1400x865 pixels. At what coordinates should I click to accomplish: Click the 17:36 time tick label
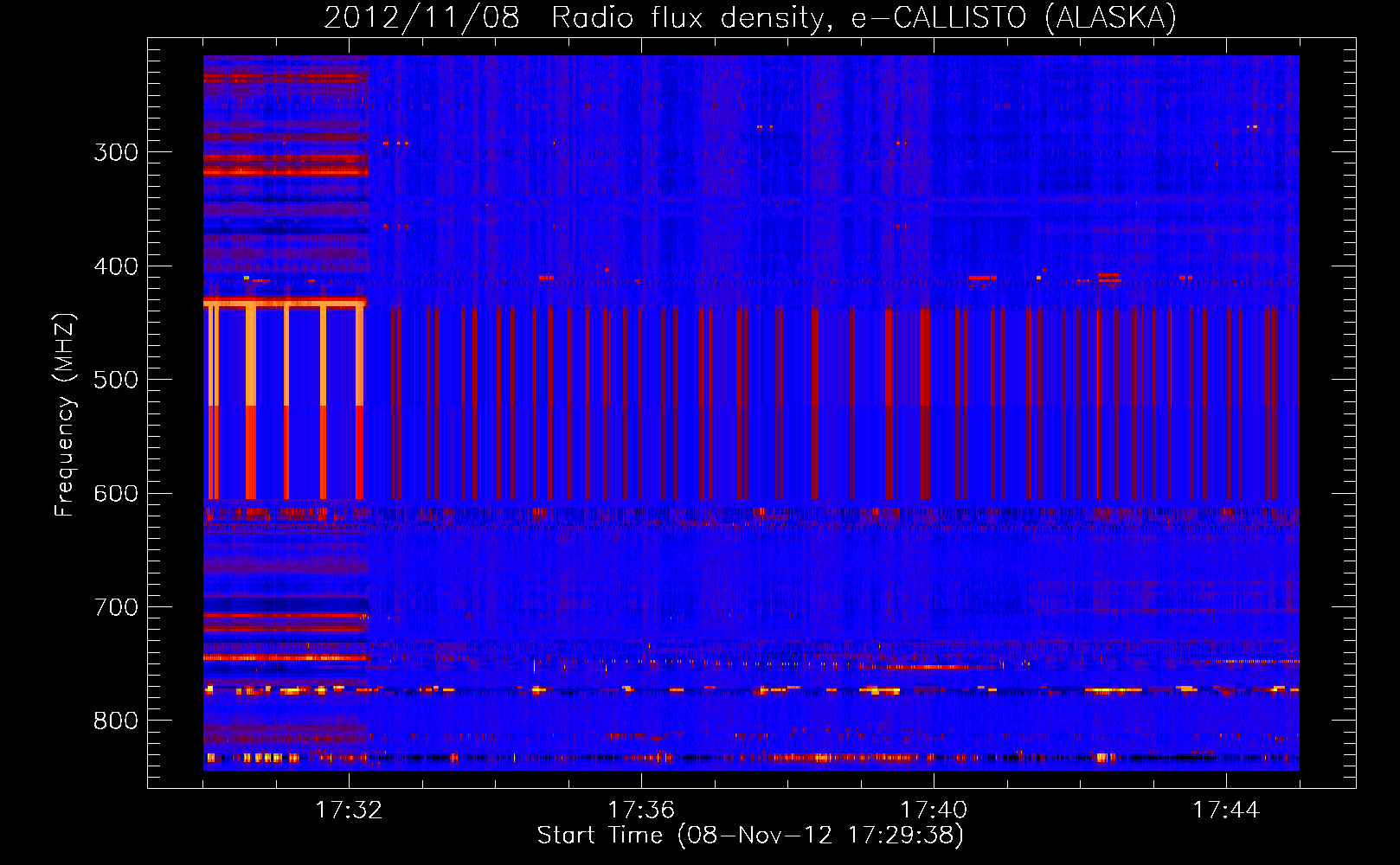(641, 811)
